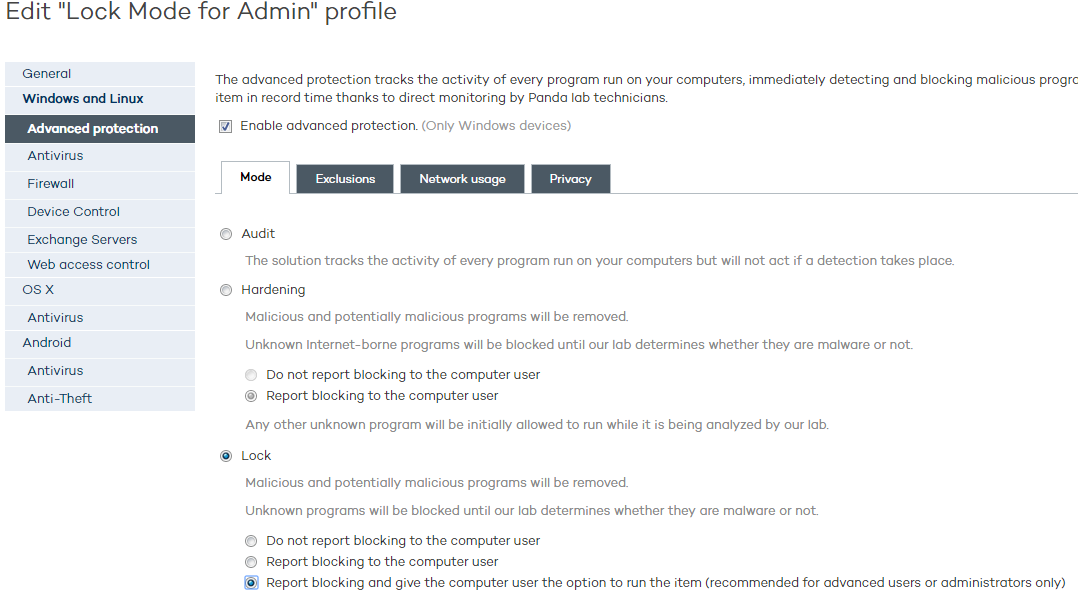The image size is (1078, 599).
Task: Click the Mode tab
Action: point(255,178)
